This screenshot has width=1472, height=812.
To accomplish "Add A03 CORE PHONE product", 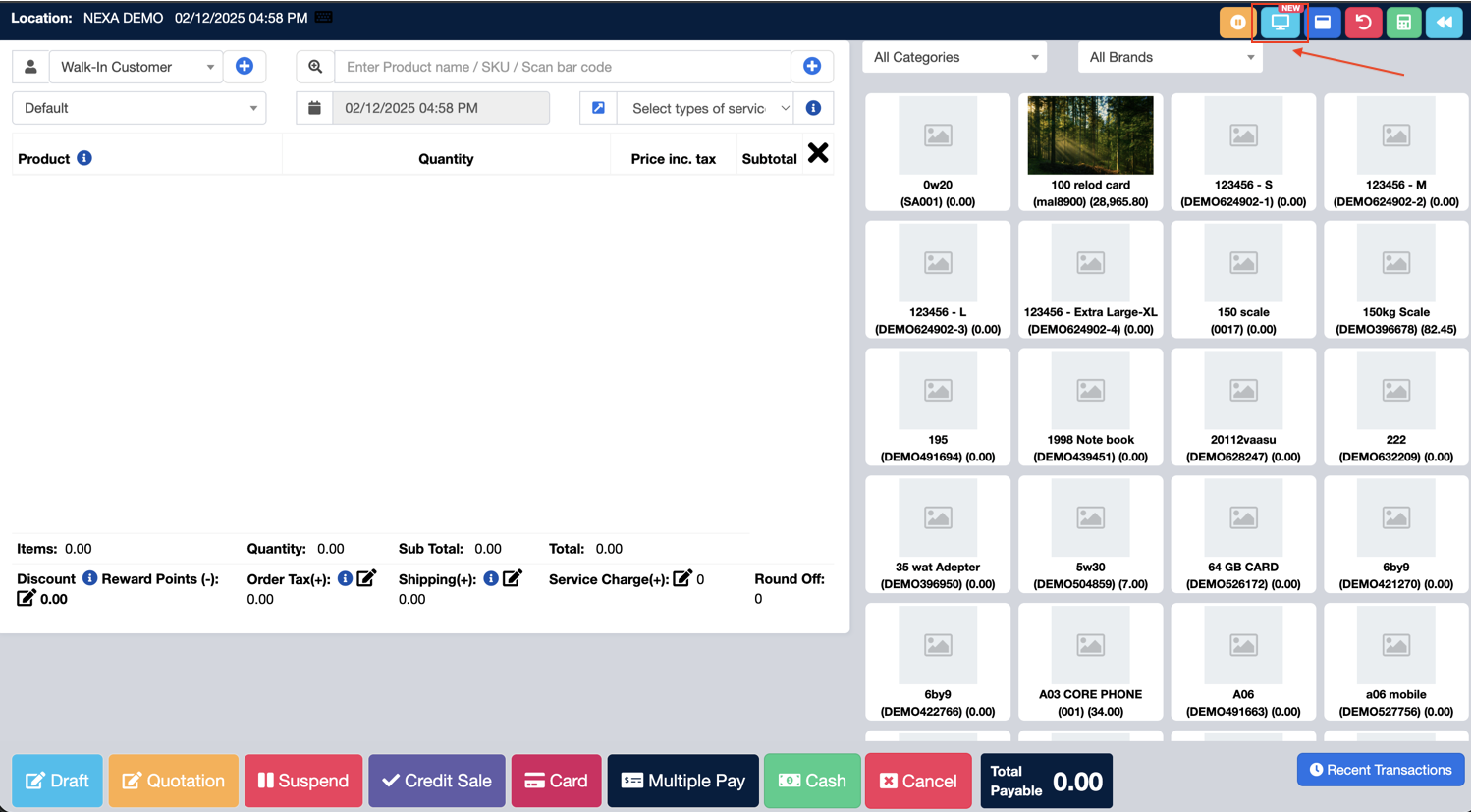I will pyautogui.click(x=1091, y=662).
